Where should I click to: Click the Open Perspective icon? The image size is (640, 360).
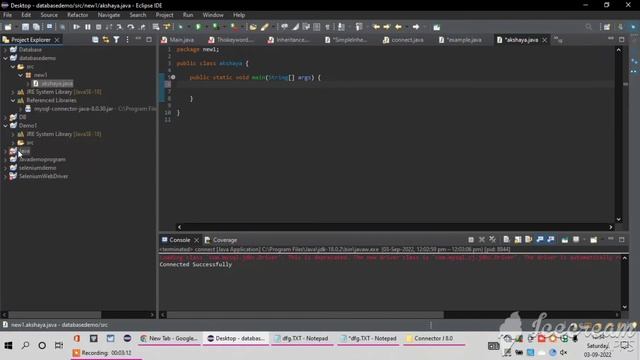[607, 27]
